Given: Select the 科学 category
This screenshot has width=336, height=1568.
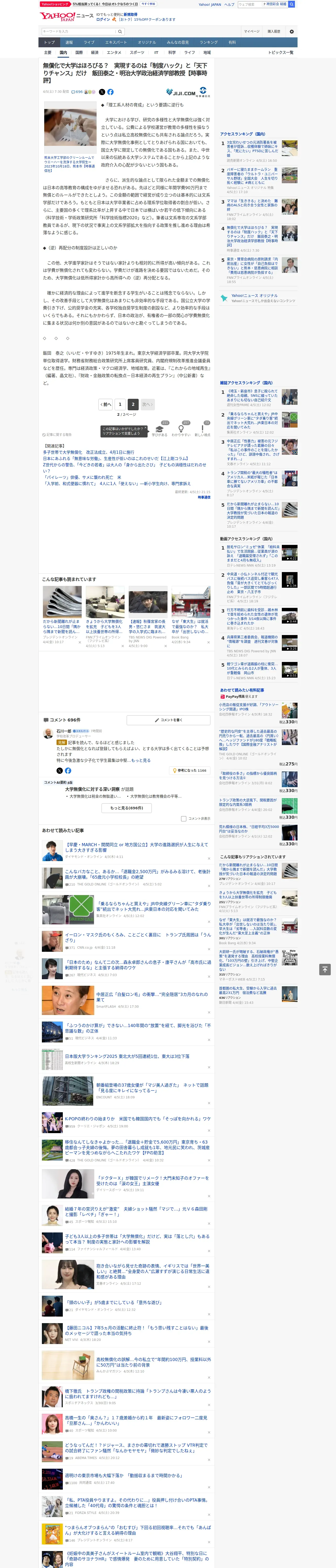Looking at the screenshot, I should (172, 52).
